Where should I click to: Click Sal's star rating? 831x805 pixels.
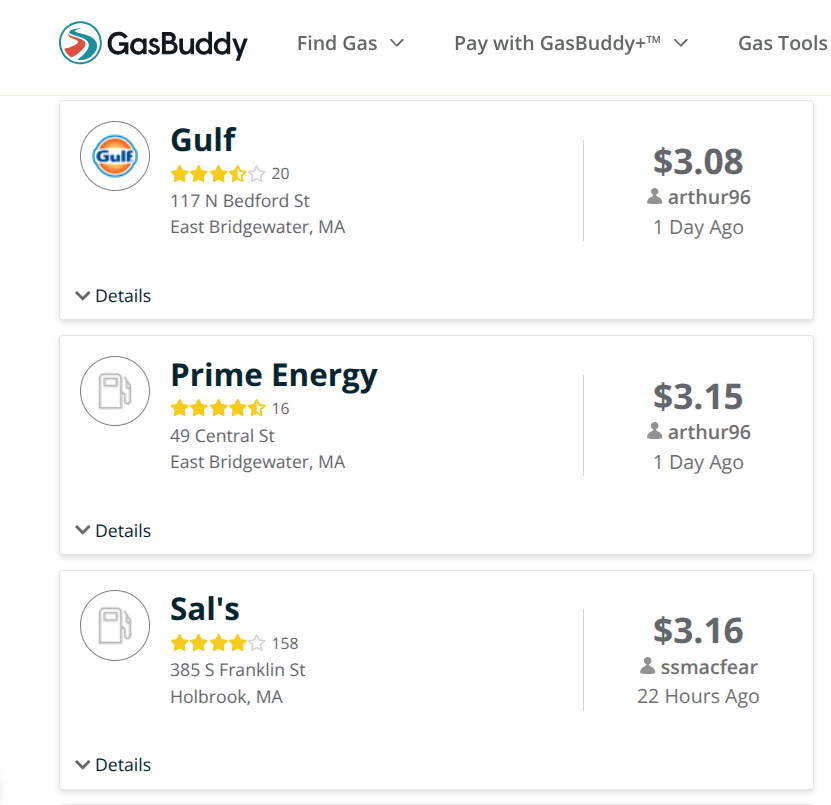217,643
